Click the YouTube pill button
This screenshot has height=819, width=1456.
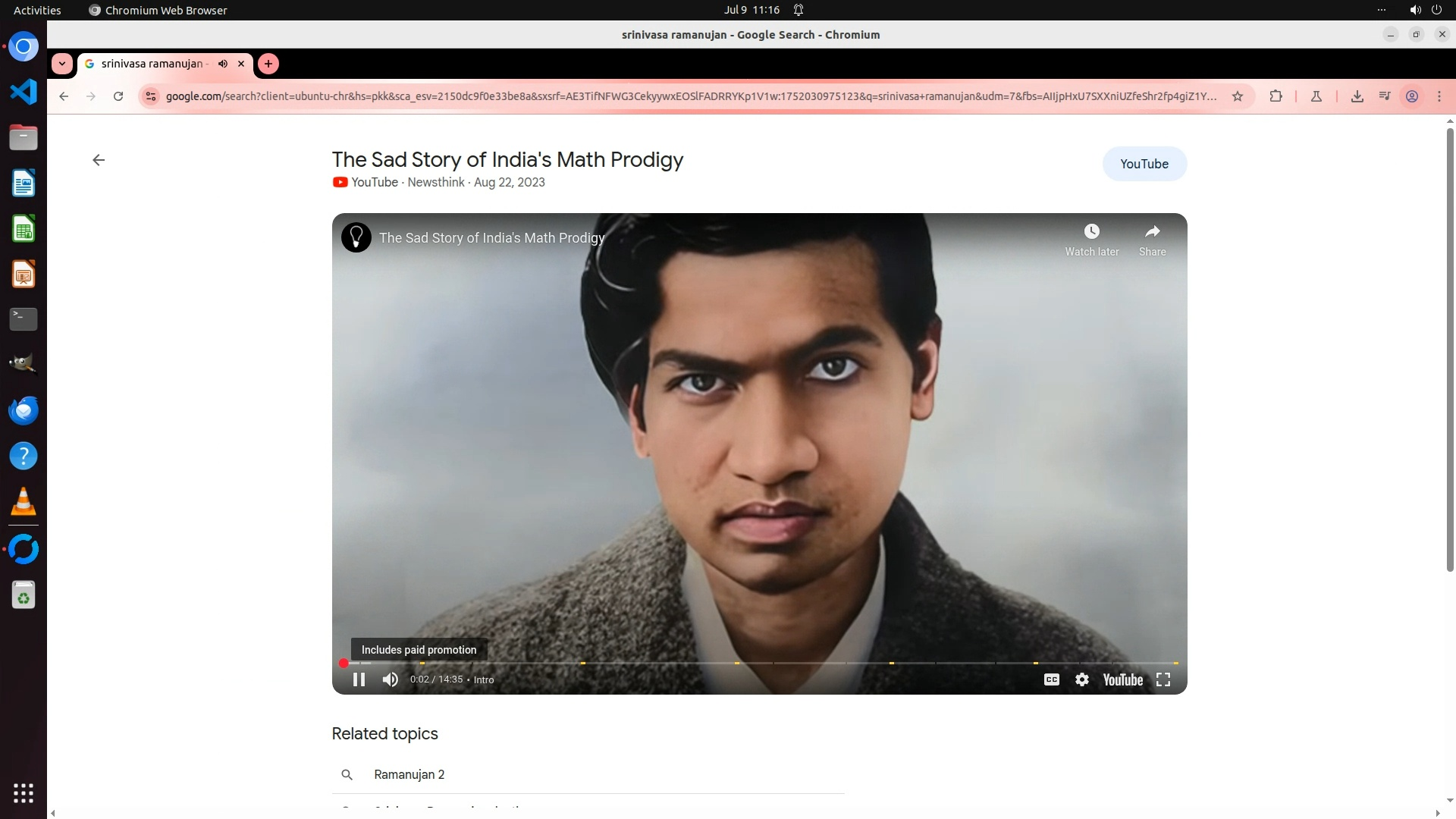(1144, 164)
